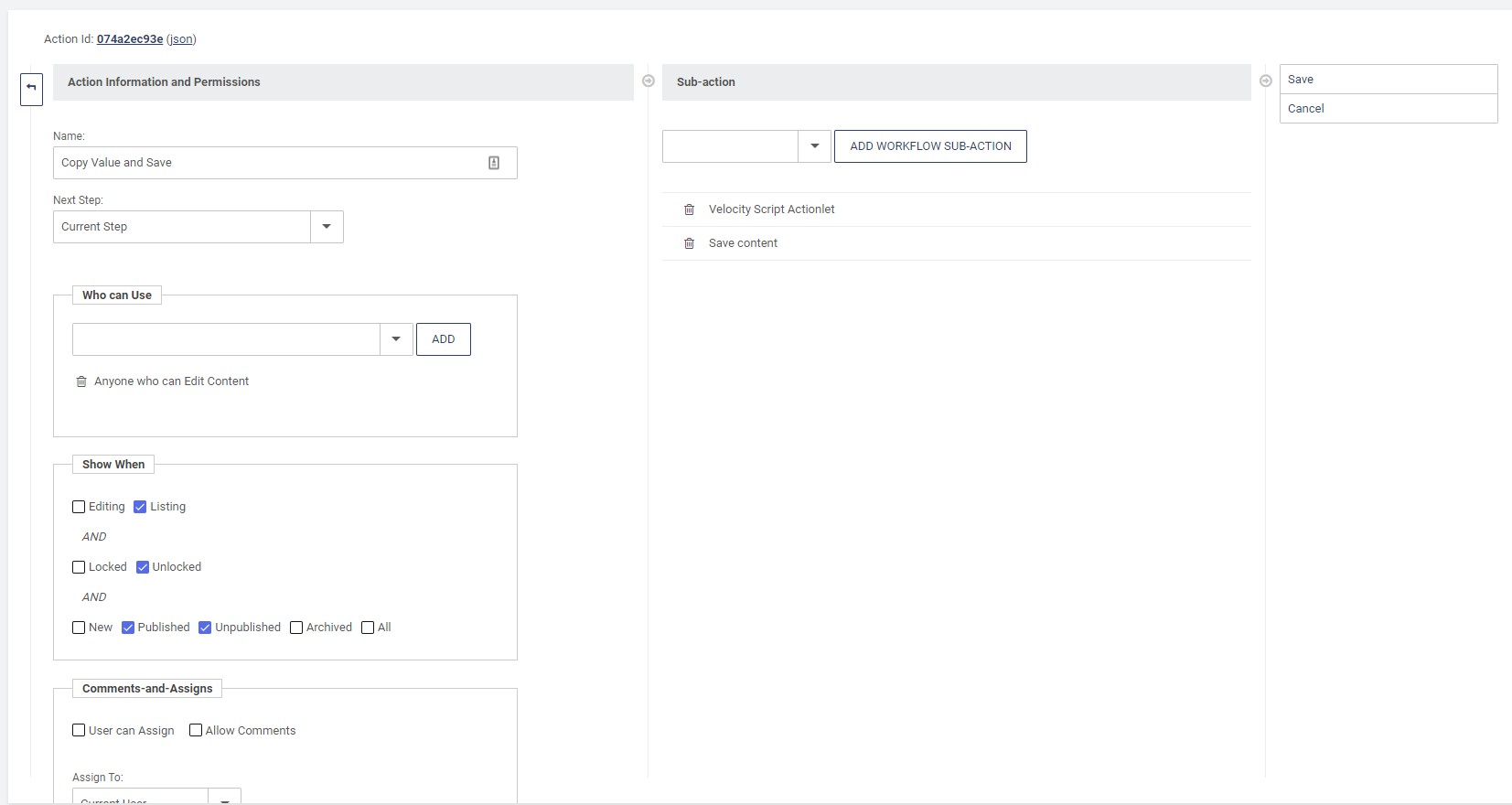This screenshot has height=805, width=1512.
Task: Click the icon inside the Name field
Action: coord(494,163)
